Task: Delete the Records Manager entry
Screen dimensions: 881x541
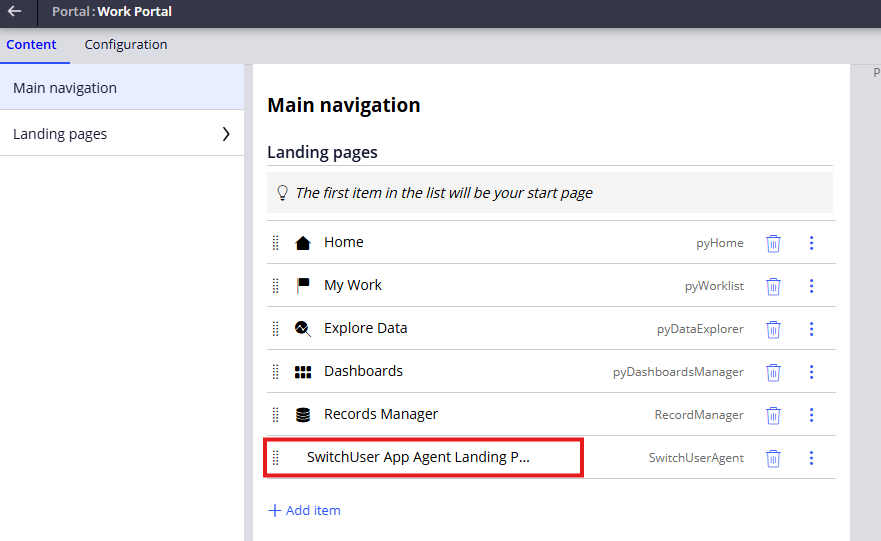Action: [x=773, y=415]
